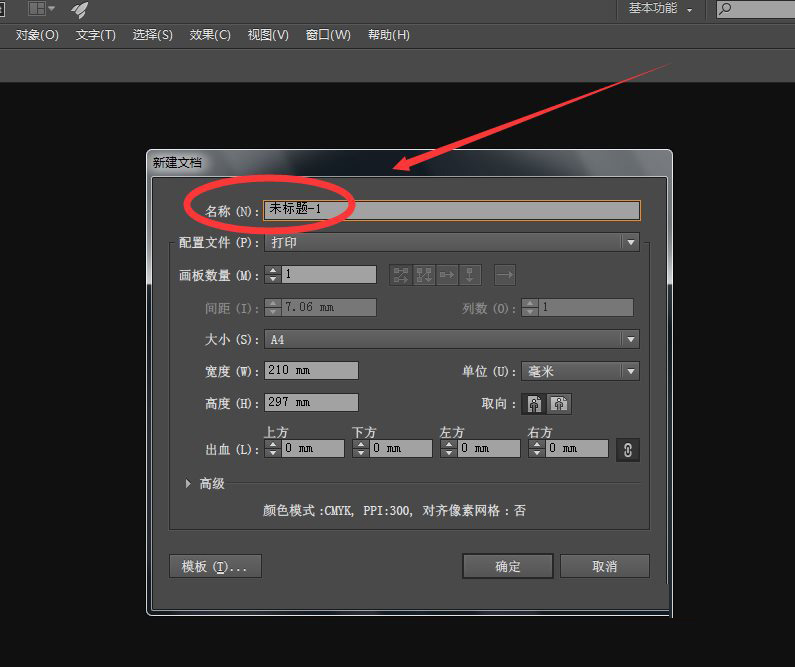The image size is (795, 667).
Task: Click the 间距 spacing field
Action: (x=329, y=307)
